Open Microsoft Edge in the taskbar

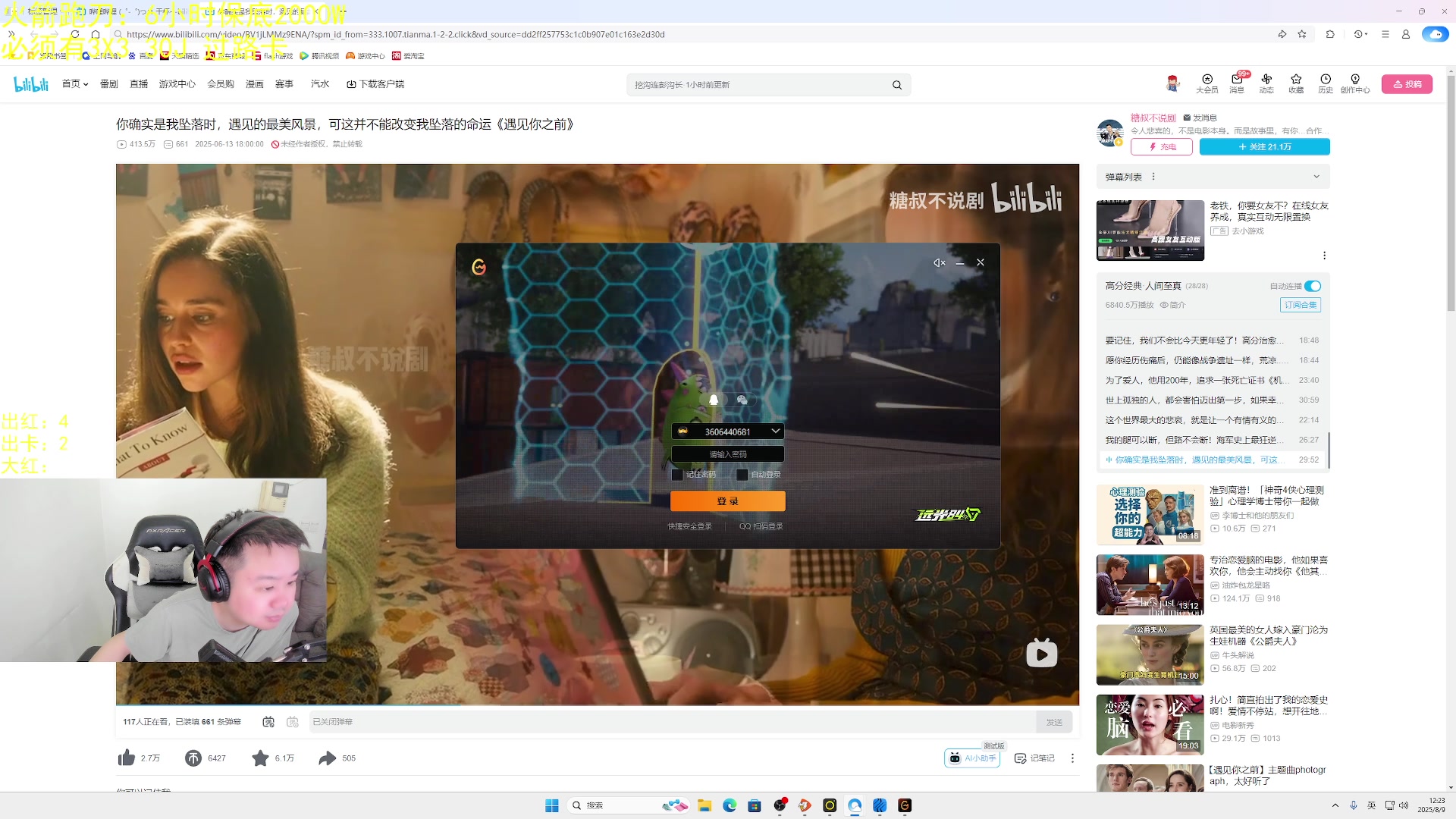(x=730, y=805)
